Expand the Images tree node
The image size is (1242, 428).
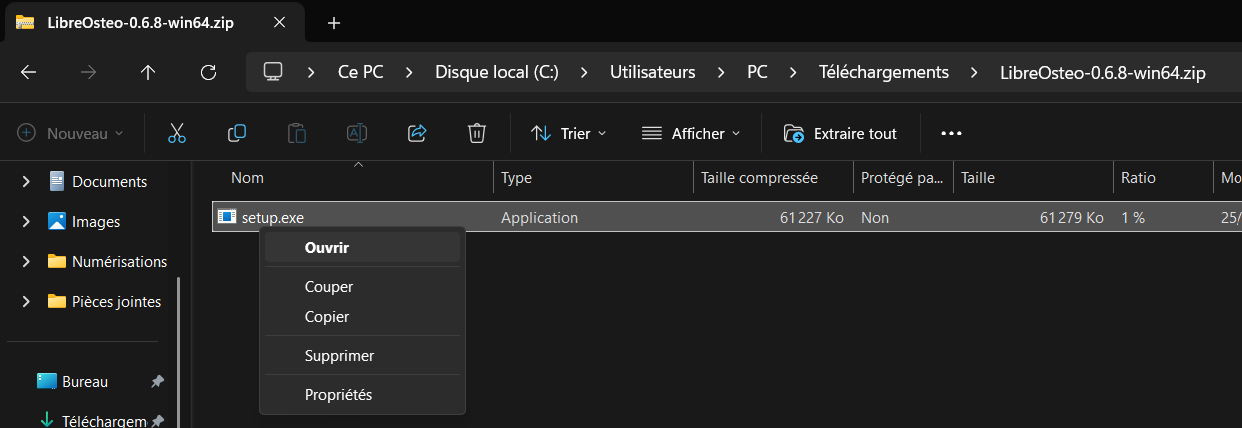(26, 221)
